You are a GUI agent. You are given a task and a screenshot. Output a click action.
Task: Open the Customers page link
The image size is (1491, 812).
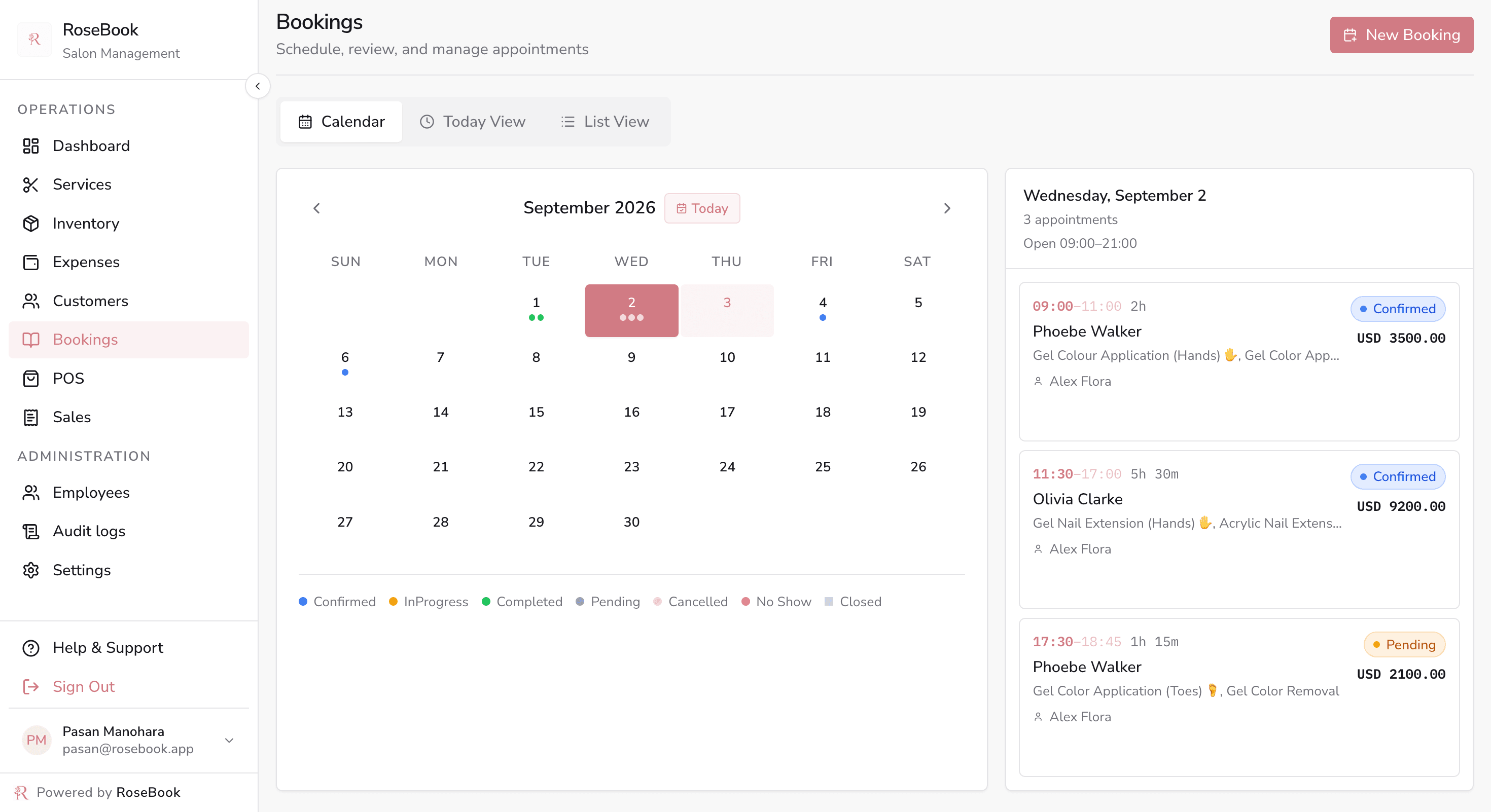(x=128, y=301)
